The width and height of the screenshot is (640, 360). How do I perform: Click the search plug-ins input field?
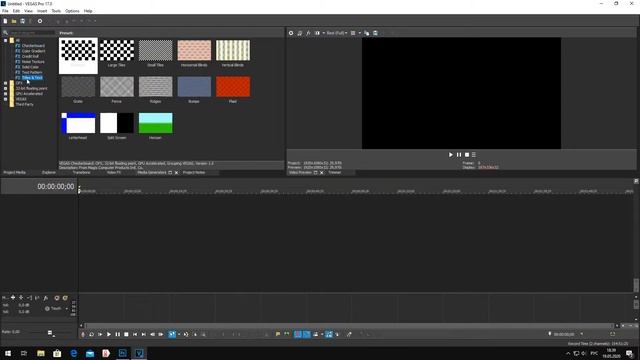click(x=32, y=33)
